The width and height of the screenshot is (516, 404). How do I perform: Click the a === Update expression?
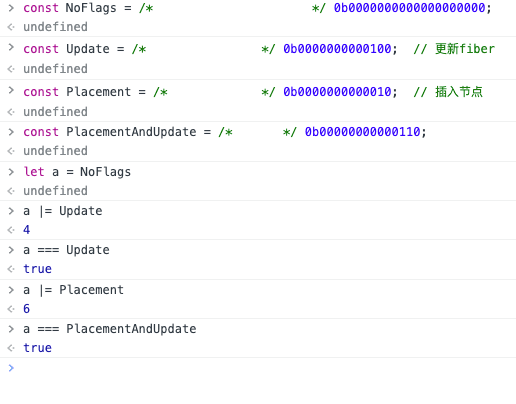tap(66, 250)
